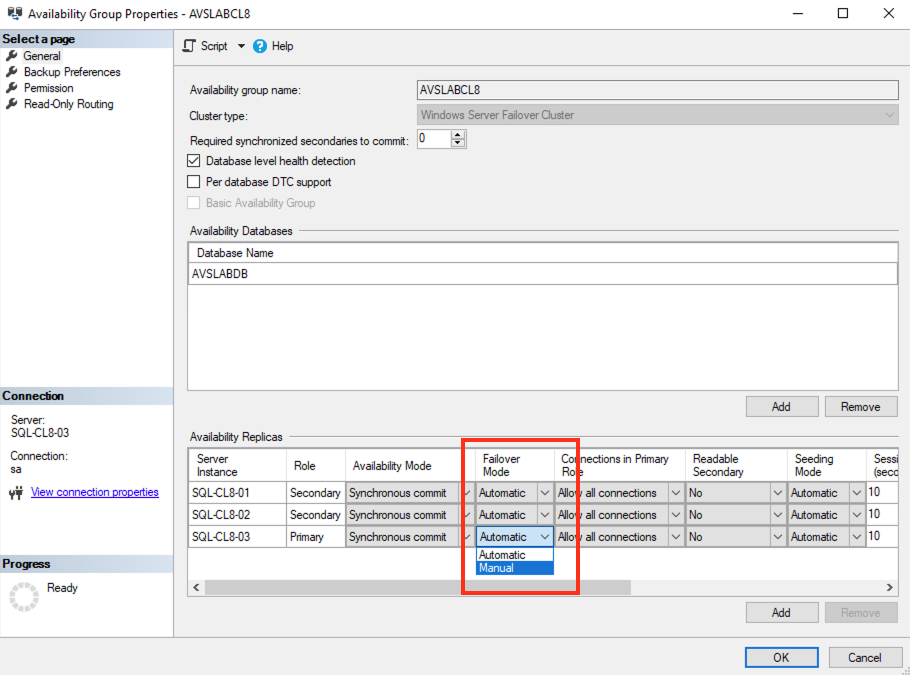Click the blue Help question icon
The height and width of the screenshot is (675, 910).
260,46
